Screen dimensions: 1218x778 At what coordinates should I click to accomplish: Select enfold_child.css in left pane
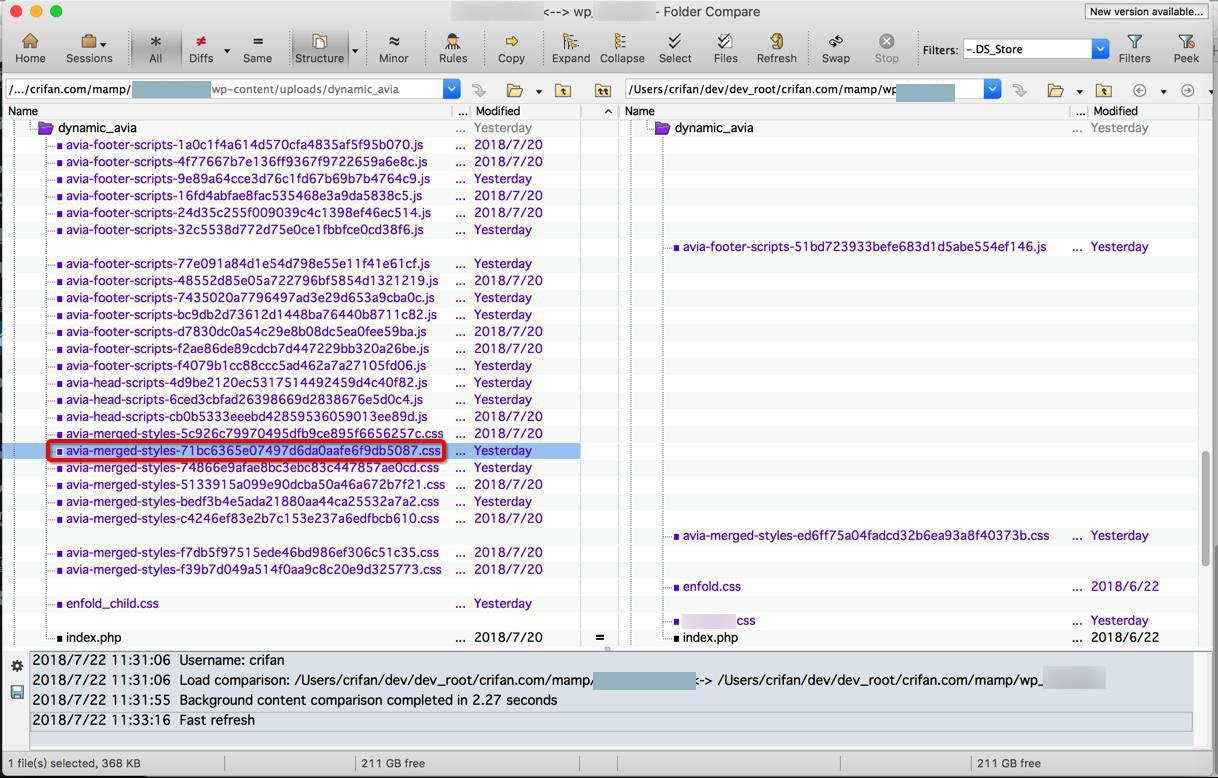pos(112,604)
